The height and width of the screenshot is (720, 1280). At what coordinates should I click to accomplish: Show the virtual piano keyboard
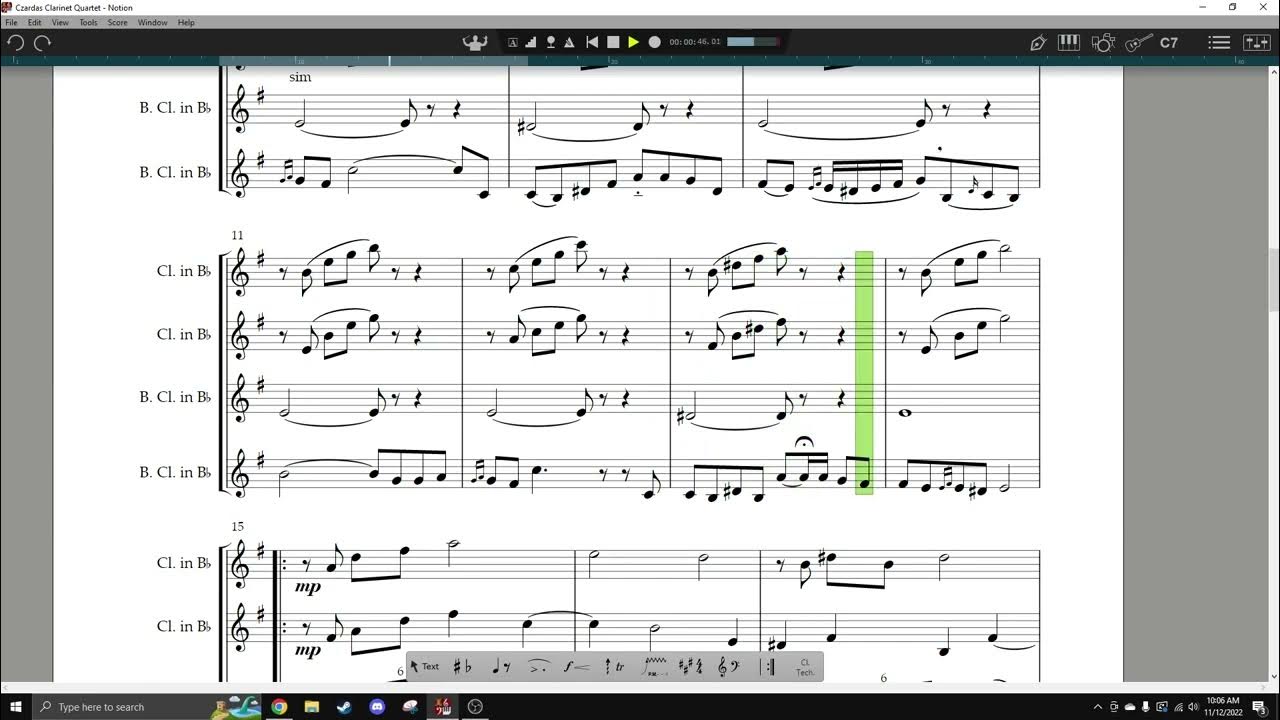pyautogui.click(x=1069, y=42)
